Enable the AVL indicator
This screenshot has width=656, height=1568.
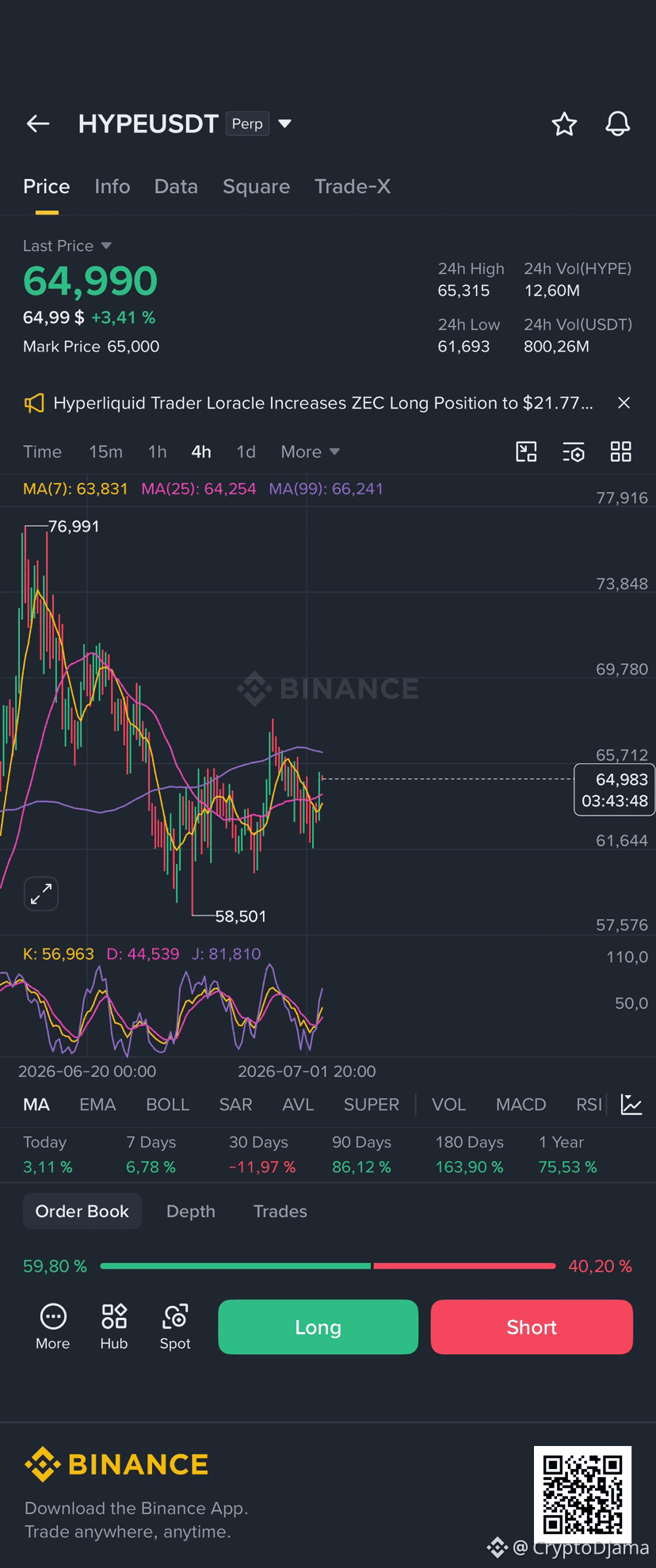298,1104
